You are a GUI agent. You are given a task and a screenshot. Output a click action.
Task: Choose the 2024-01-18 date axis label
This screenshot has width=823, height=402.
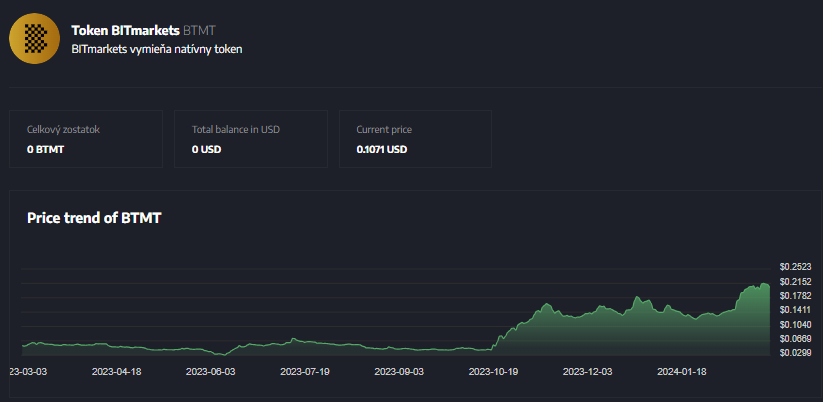(681, 371)
